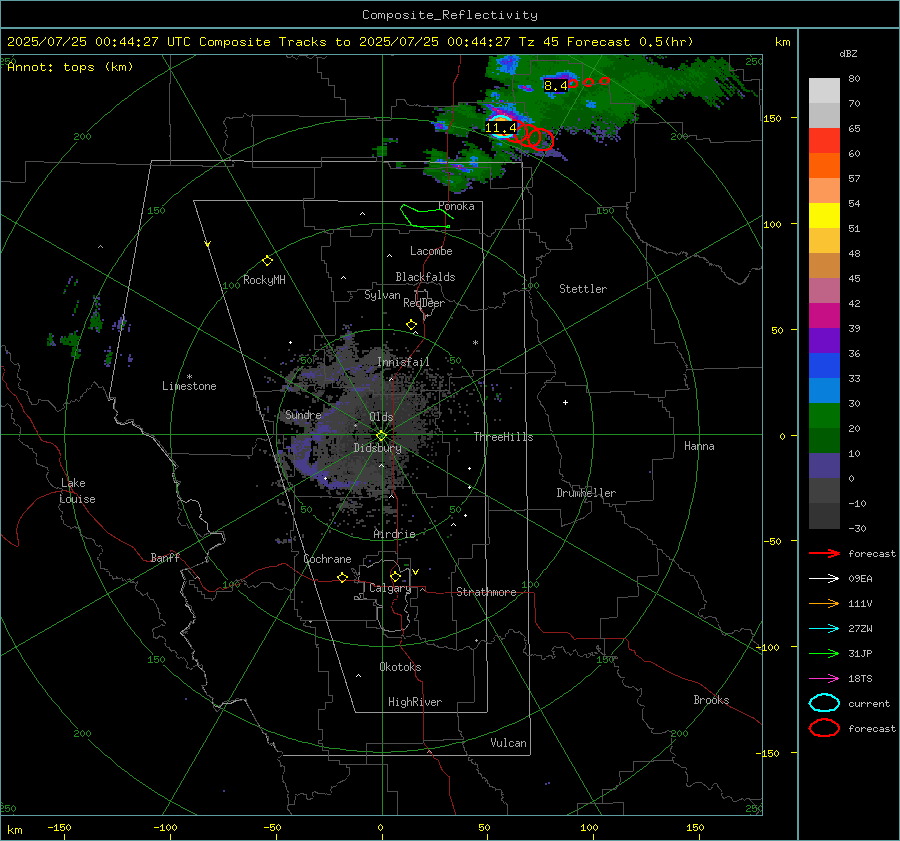The height and width of the screenshot is (841, 900).
Task: Click the Banff town label
Action: (165, 557)
